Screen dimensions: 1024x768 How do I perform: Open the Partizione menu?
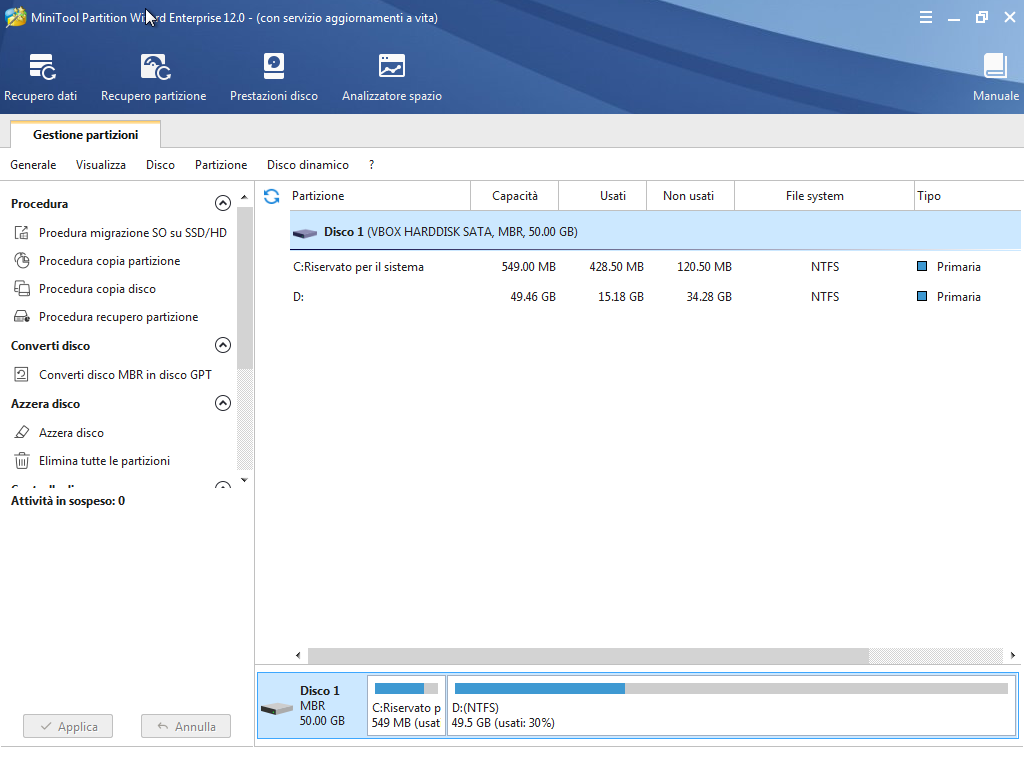221,165
